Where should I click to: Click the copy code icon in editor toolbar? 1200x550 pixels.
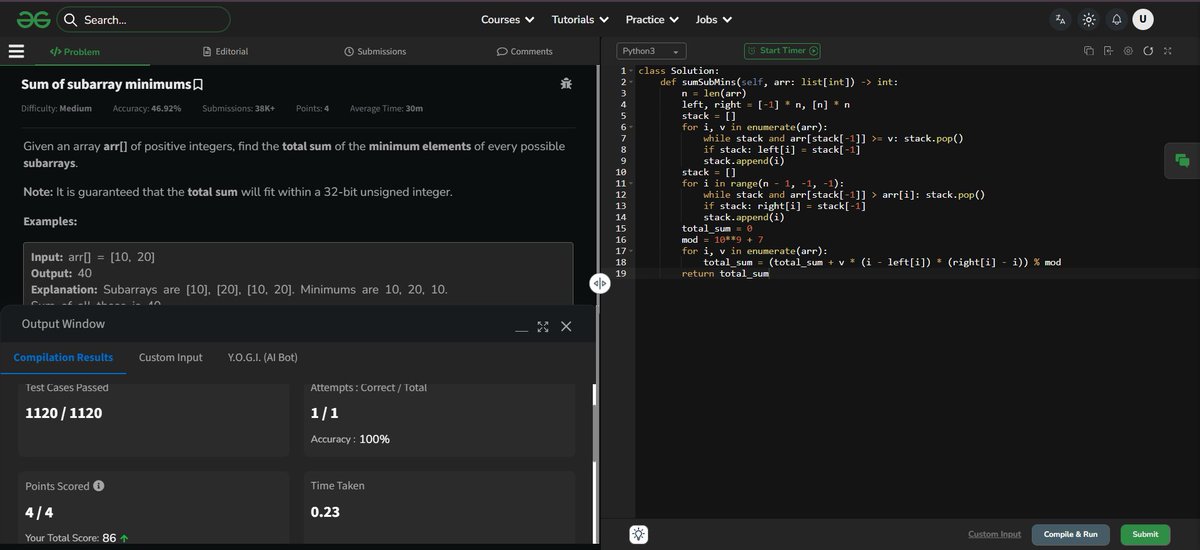[1089, 51]
